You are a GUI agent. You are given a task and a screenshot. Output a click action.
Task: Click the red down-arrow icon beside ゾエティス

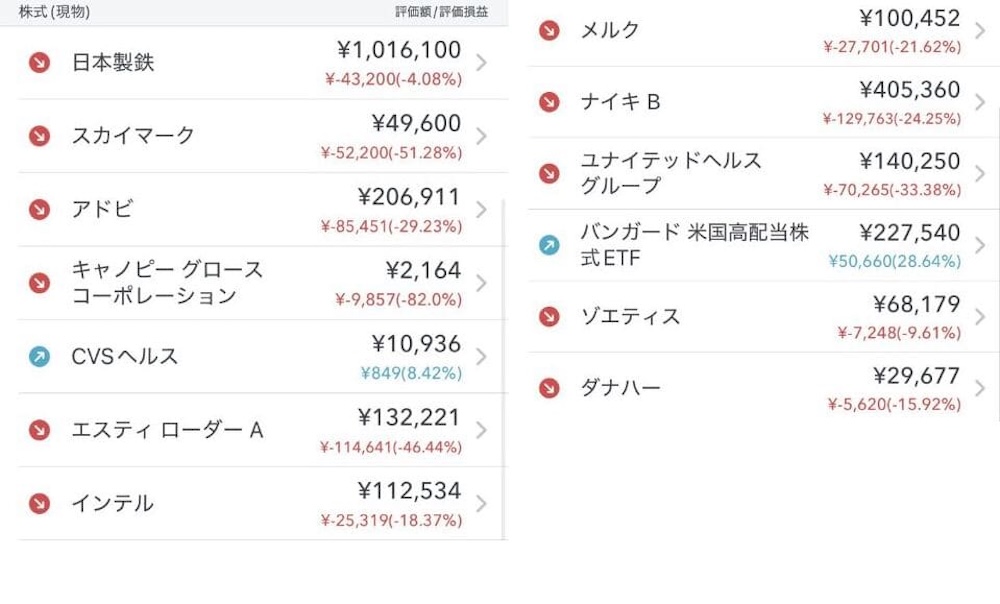coord(549,317)
